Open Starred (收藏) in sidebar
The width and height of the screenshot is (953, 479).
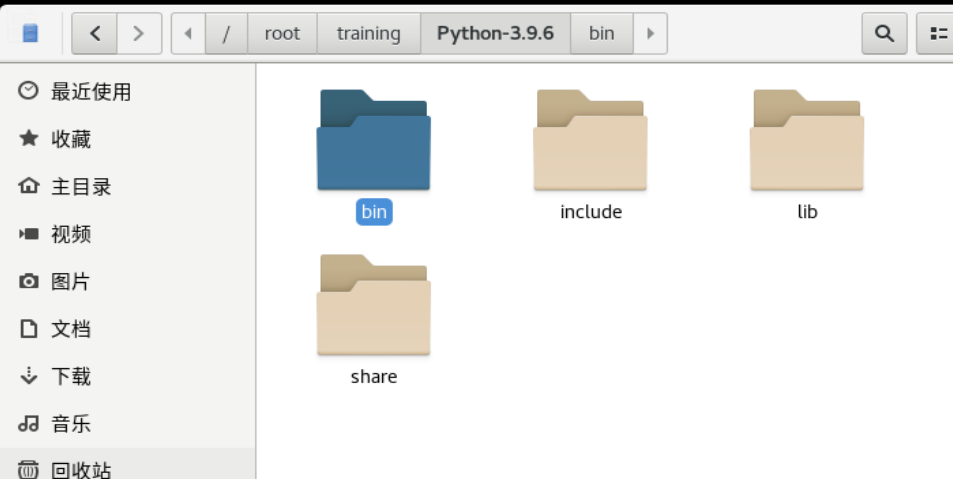70,139
